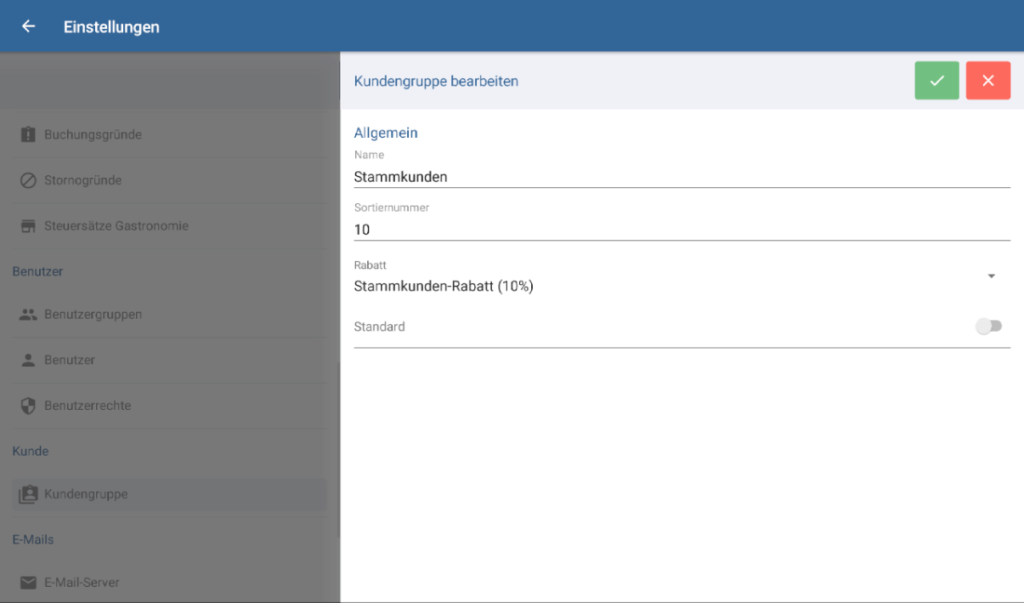
Task: Click the Stornogründe prohibition icon
Action: tap(28, 180)
